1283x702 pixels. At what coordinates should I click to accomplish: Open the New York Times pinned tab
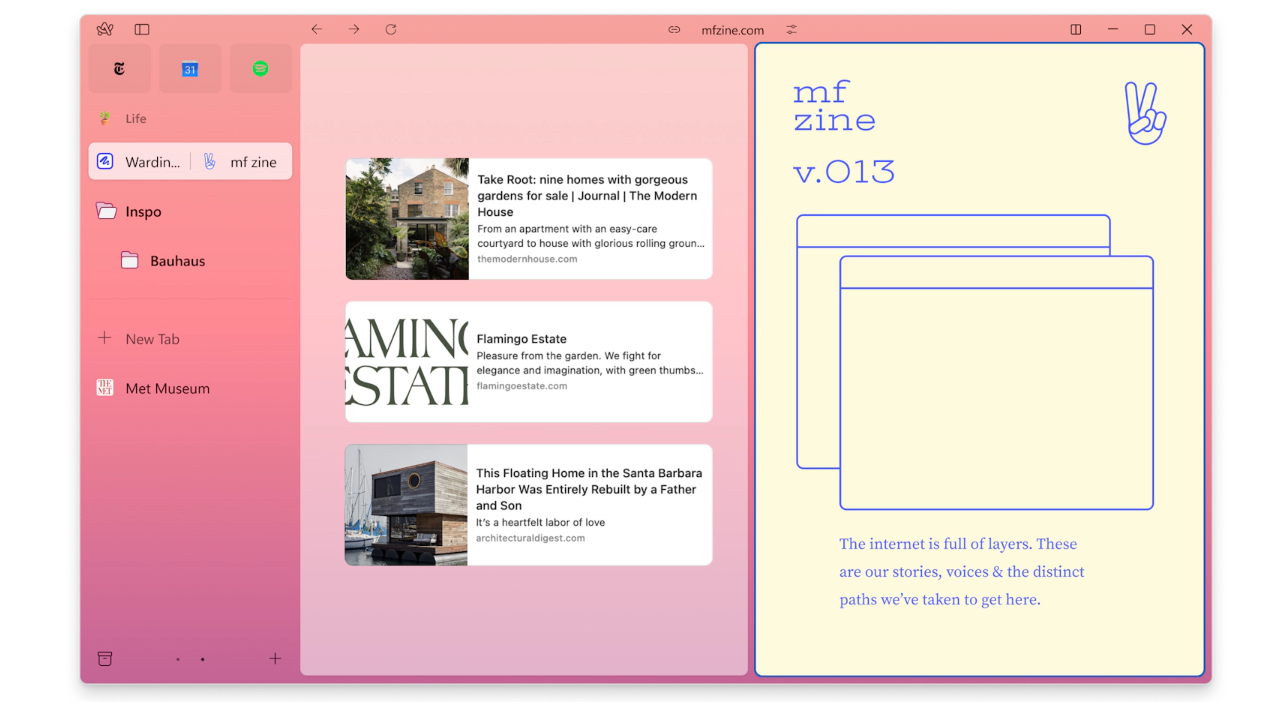click(x=120, y=69)
